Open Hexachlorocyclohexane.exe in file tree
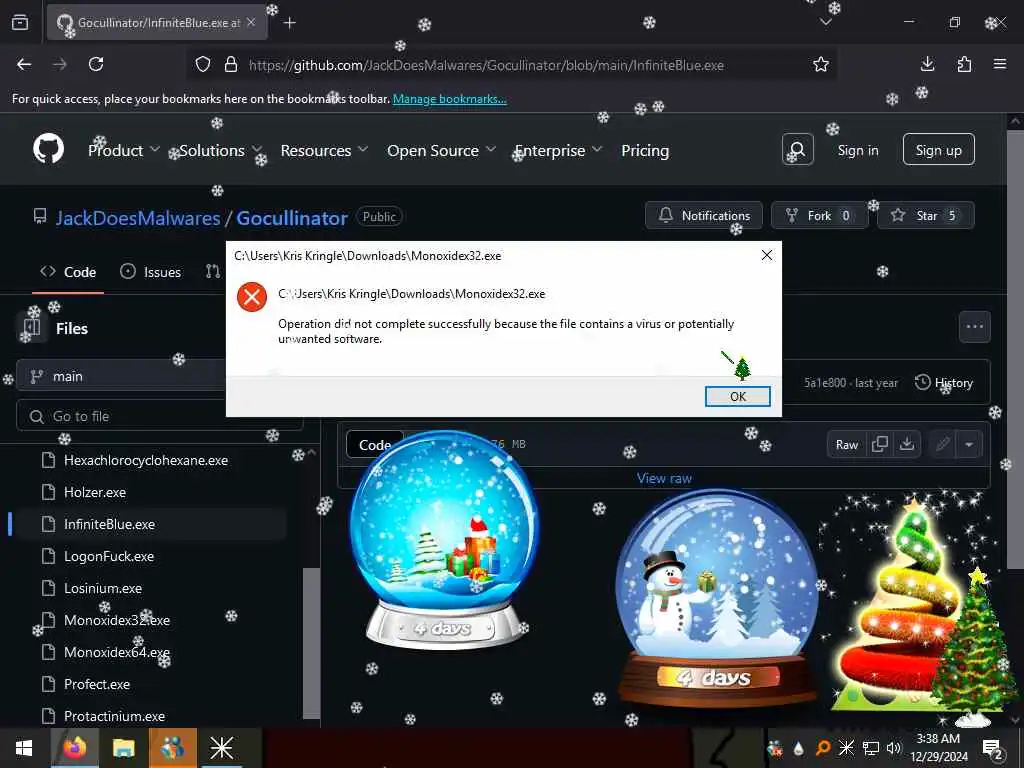 [x=146, y=460]
